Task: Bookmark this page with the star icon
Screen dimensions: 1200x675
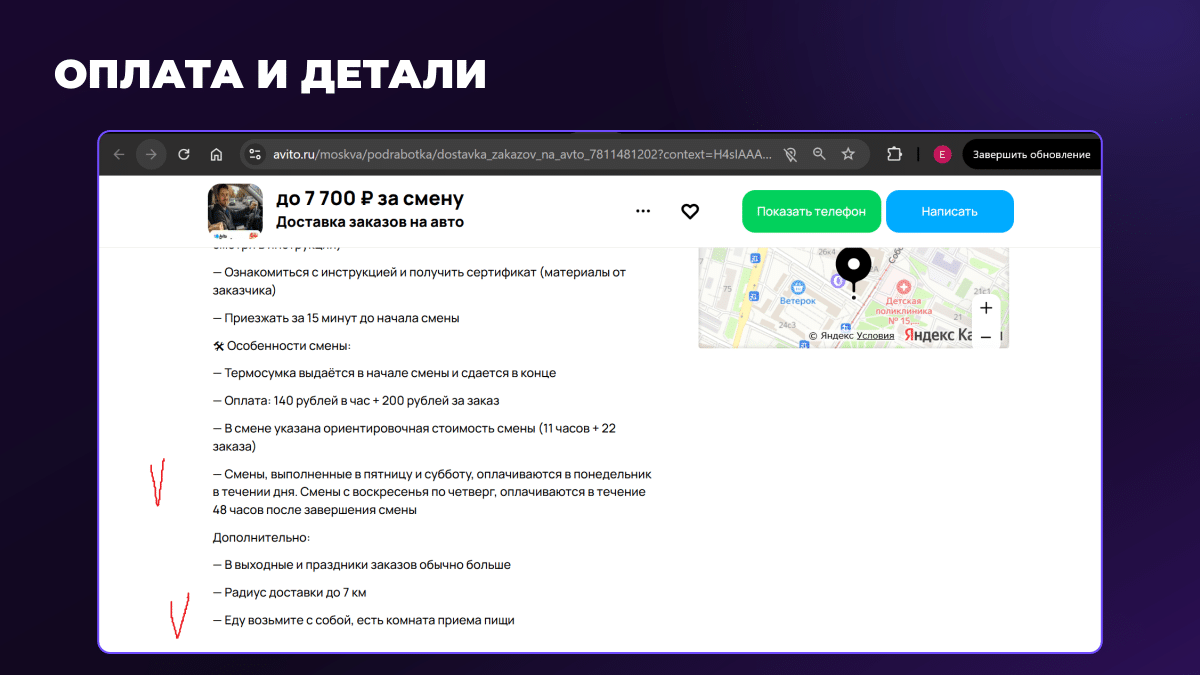Action: click(x=848, y=154)
